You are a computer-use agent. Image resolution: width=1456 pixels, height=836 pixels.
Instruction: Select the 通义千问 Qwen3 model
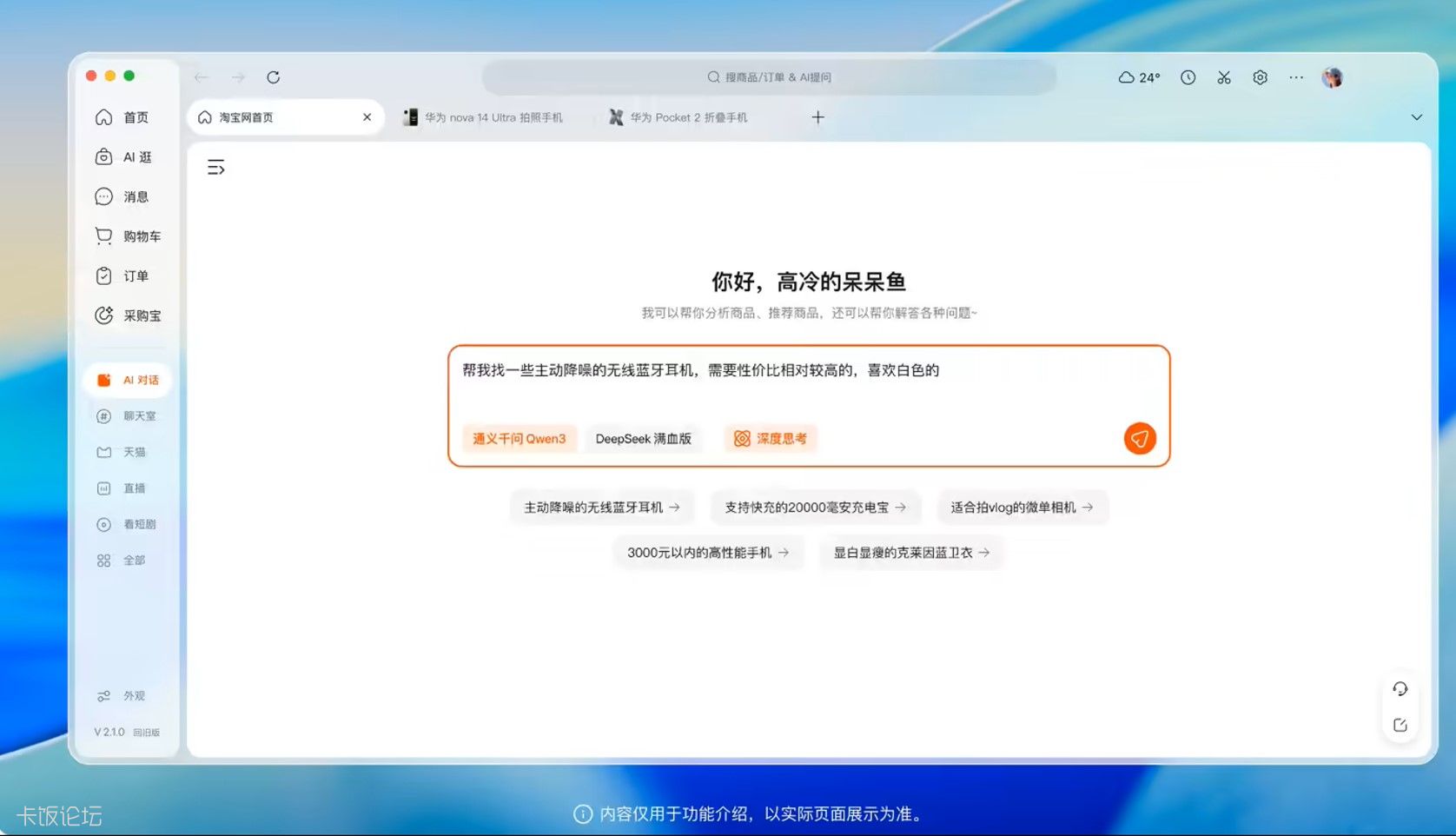(519, 439)
